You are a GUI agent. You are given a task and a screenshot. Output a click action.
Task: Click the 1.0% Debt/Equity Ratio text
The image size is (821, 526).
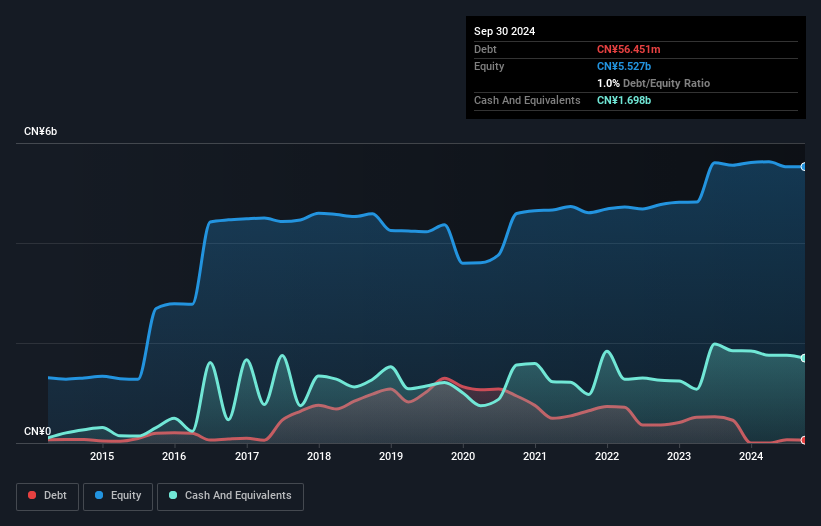coord(653,83)
